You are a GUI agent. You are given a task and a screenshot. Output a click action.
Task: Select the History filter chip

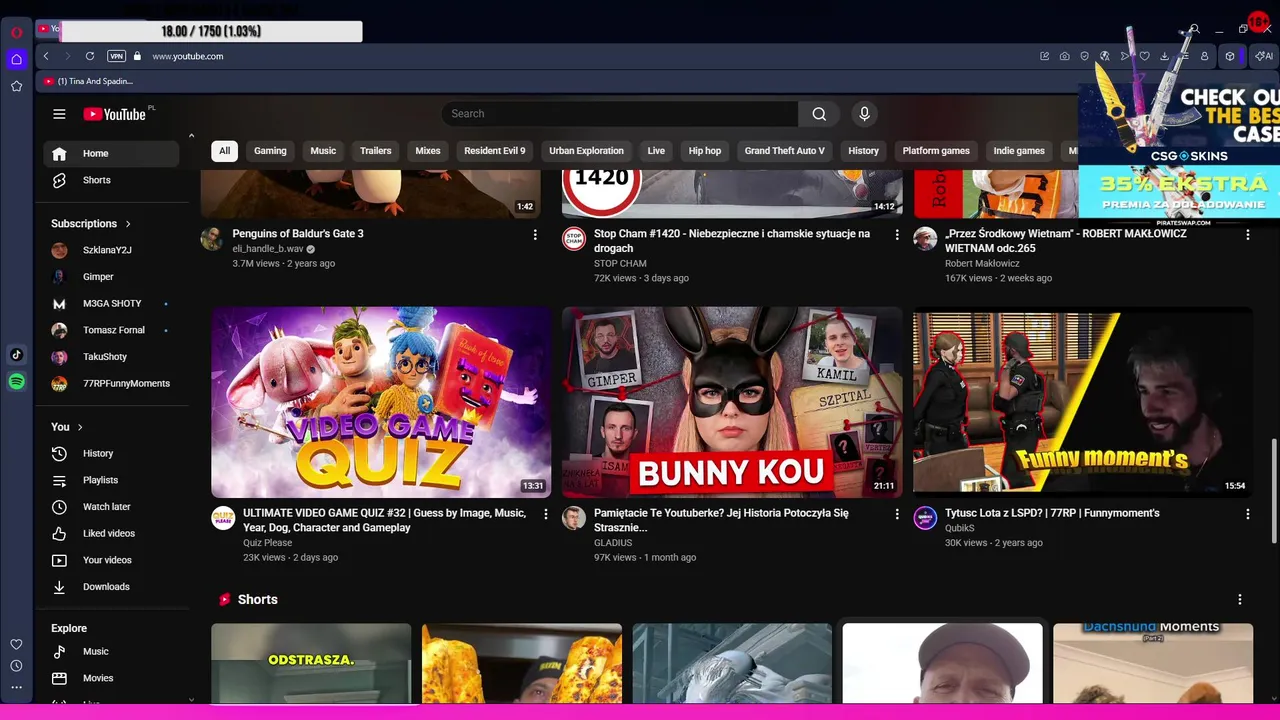coord(864,151)
